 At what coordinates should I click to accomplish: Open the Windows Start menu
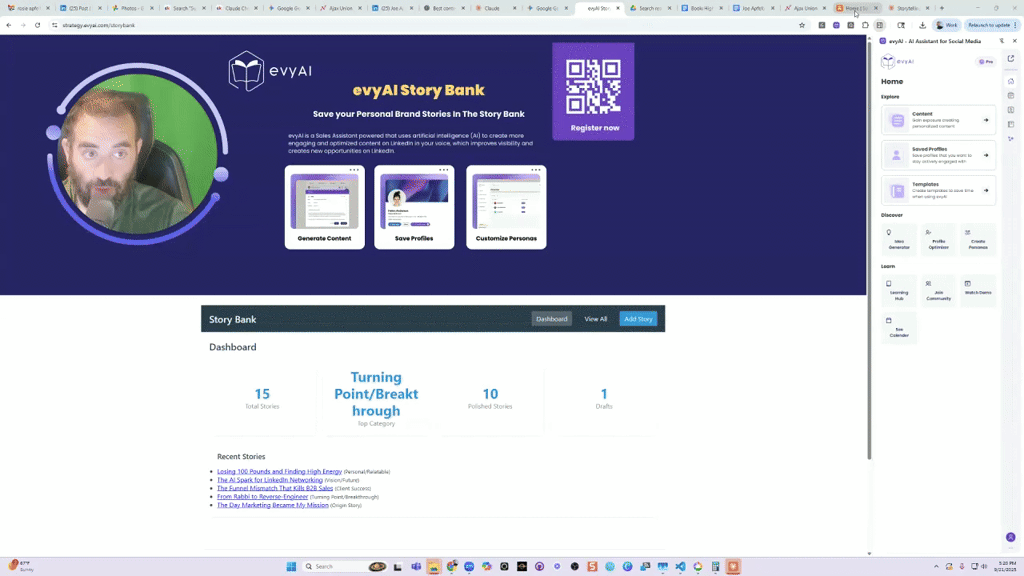pyautogui.click(x=291, y=567)
